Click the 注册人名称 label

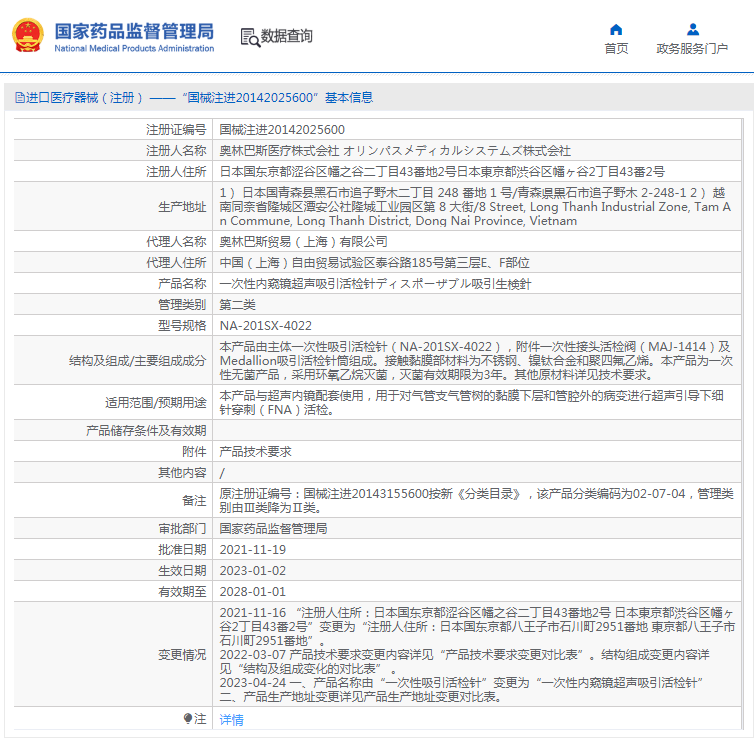click(176, 151)
